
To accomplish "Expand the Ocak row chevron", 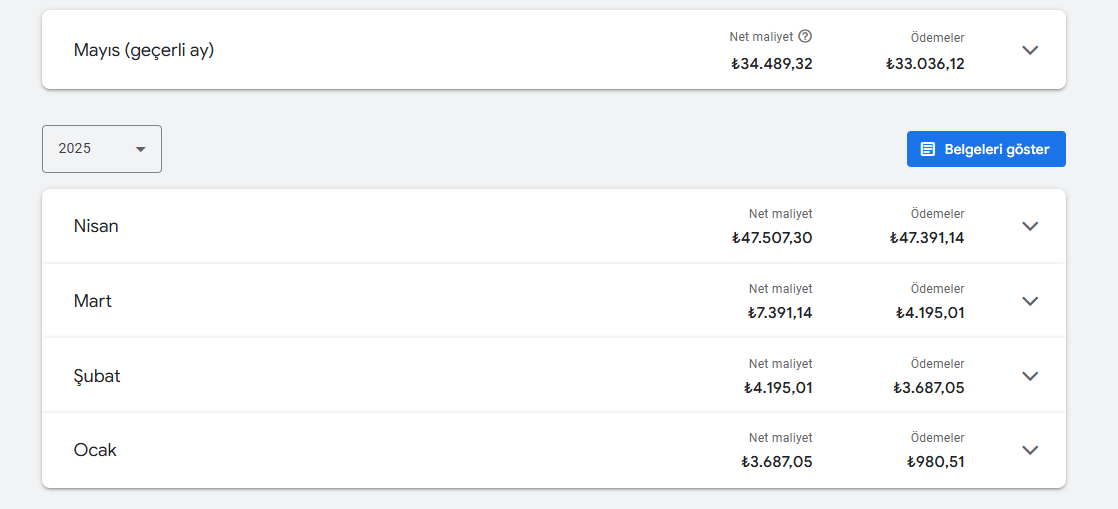I will pyautogui.click(x=1030, y=450).
